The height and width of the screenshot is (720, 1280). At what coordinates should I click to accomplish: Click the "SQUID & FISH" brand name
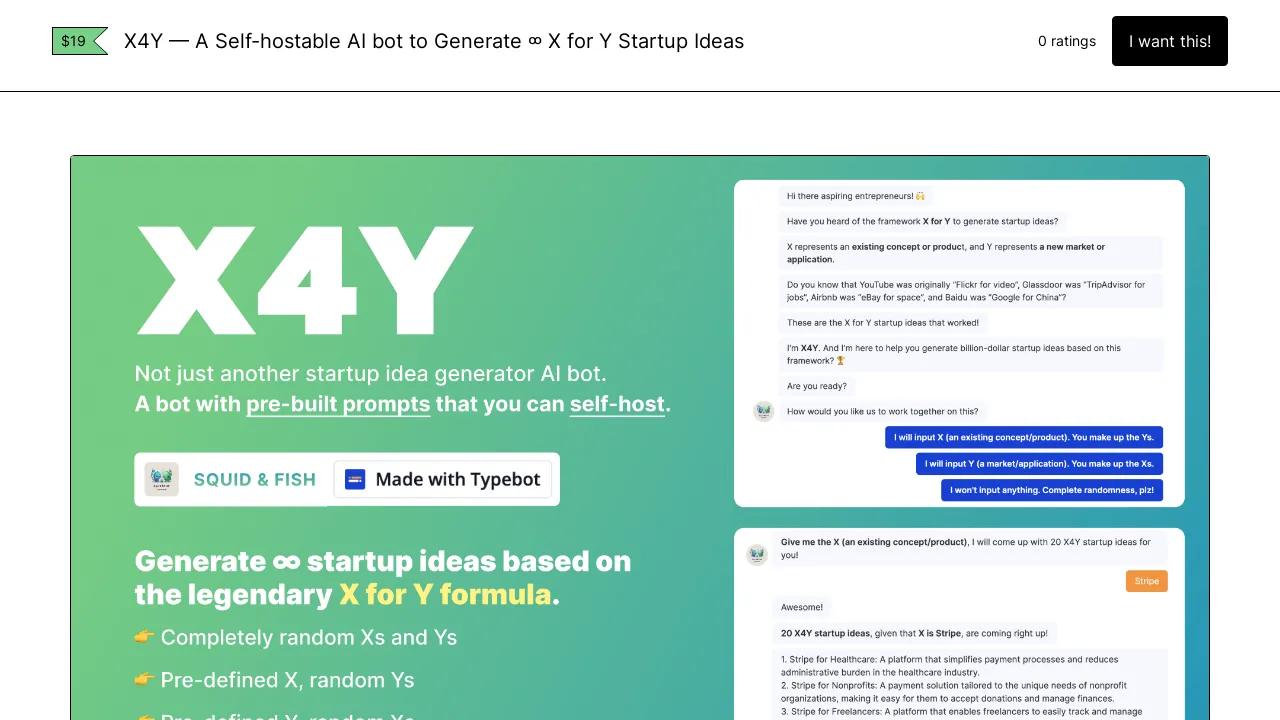tap(254, 479)
